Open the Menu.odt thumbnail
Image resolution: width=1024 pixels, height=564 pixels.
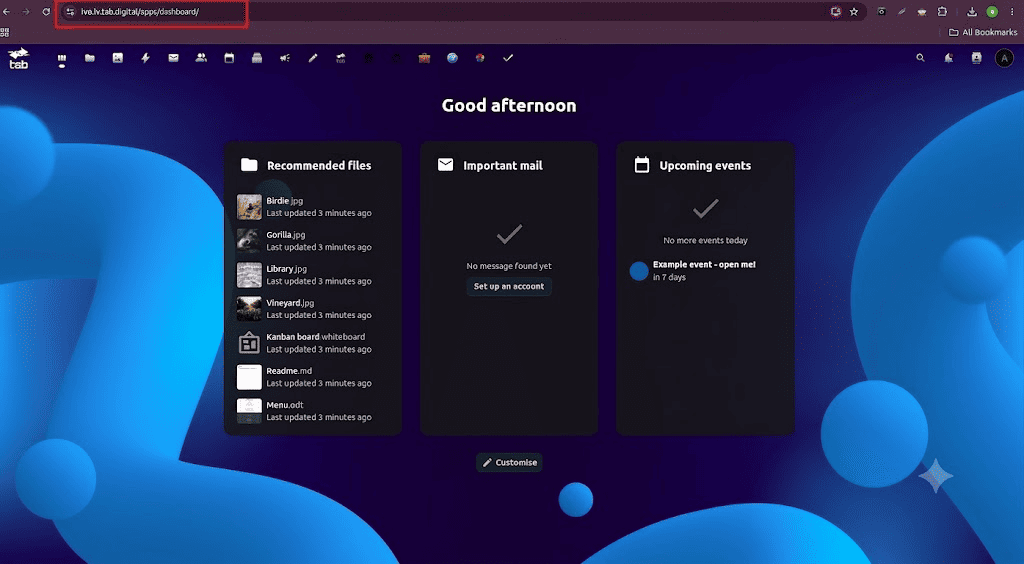click(249, 411)
